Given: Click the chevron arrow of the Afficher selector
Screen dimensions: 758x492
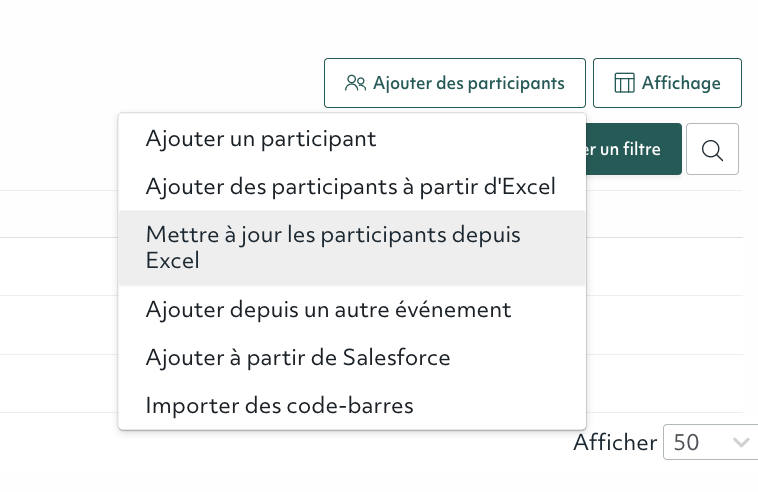Looking at the screenshot, I should pos(741,442).
